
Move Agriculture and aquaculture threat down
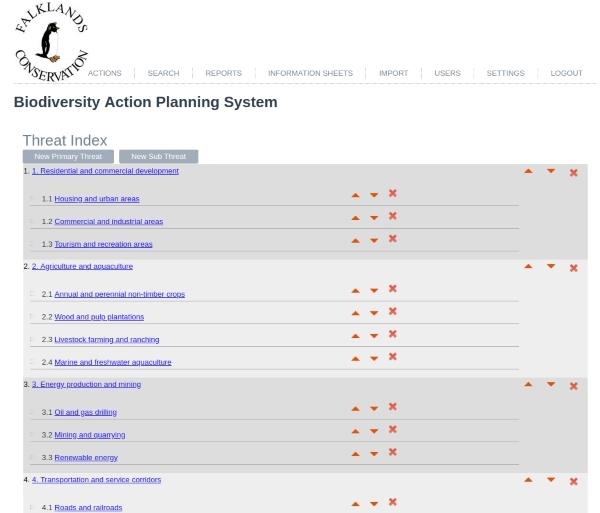pos(551,266)
